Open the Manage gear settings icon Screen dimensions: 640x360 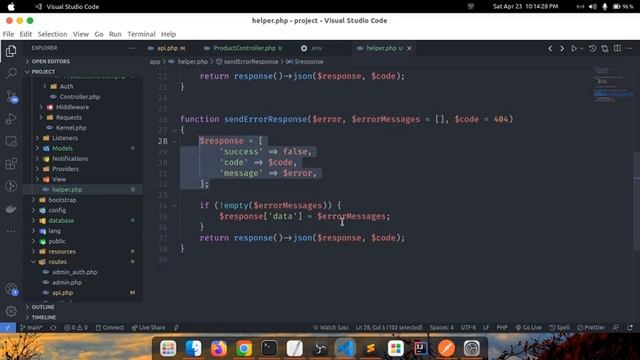coord(11,311)
